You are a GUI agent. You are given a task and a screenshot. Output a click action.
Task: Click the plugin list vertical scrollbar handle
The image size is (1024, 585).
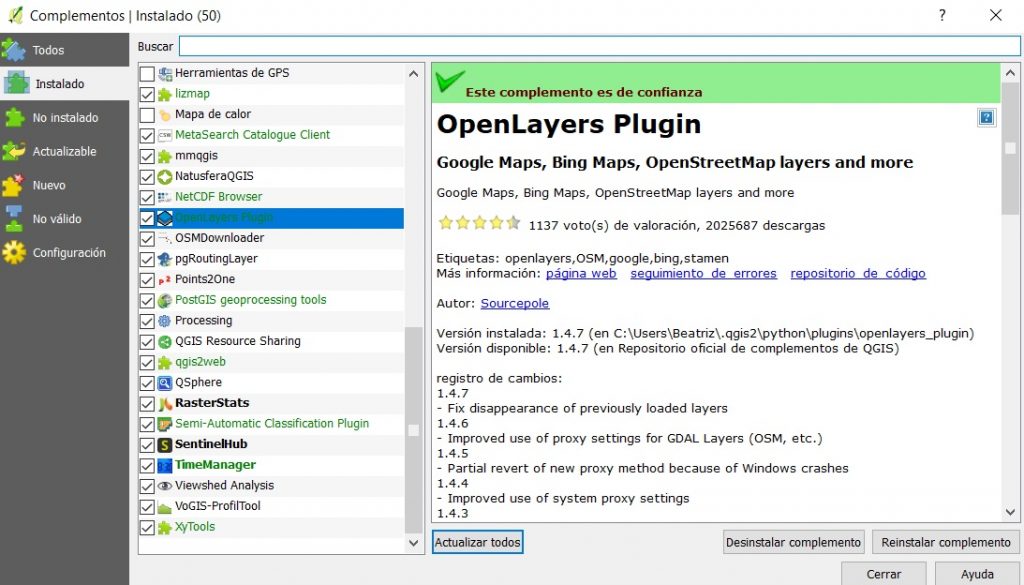click(413, 430)
